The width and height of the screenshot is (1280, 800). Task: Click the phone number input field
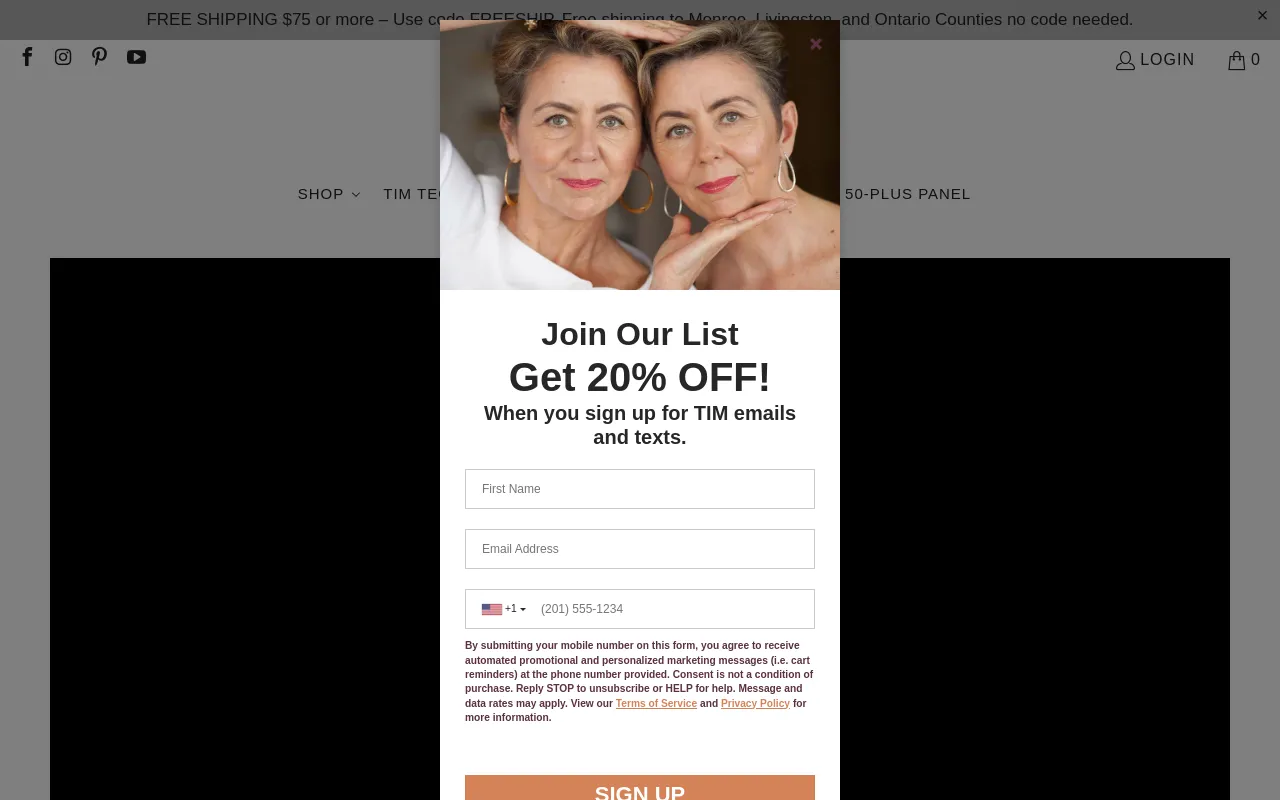pyautogui.click(x=673, y=609)
